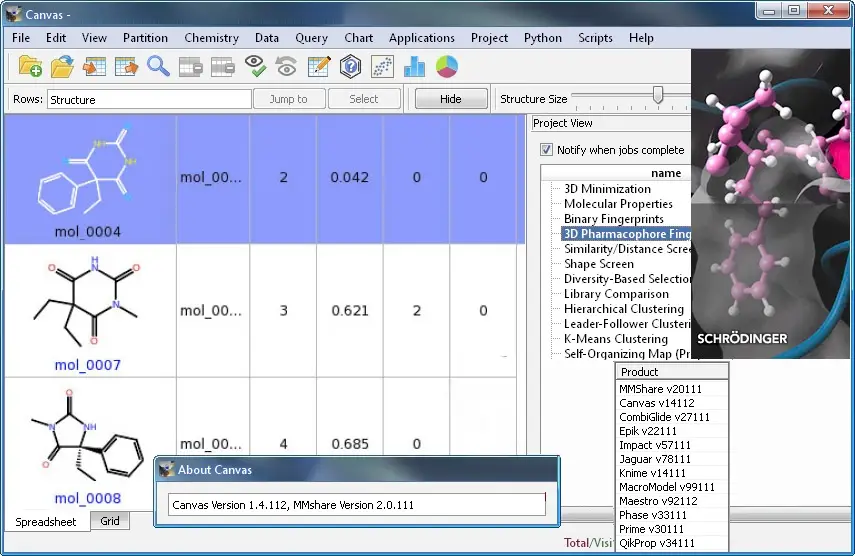
Task: Select Diversity-Based Selection tree item
Action: click(x=627, y=279)
